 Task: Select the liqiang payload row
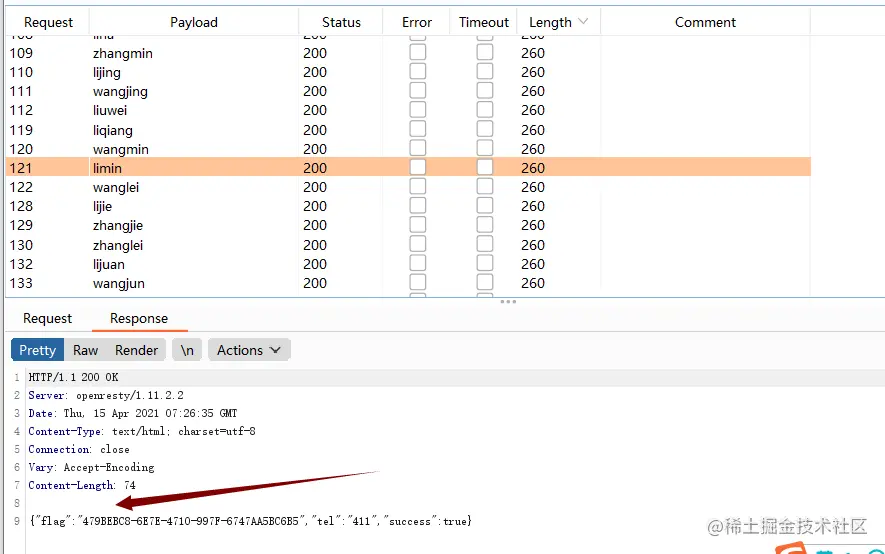(x=408, y=130)
